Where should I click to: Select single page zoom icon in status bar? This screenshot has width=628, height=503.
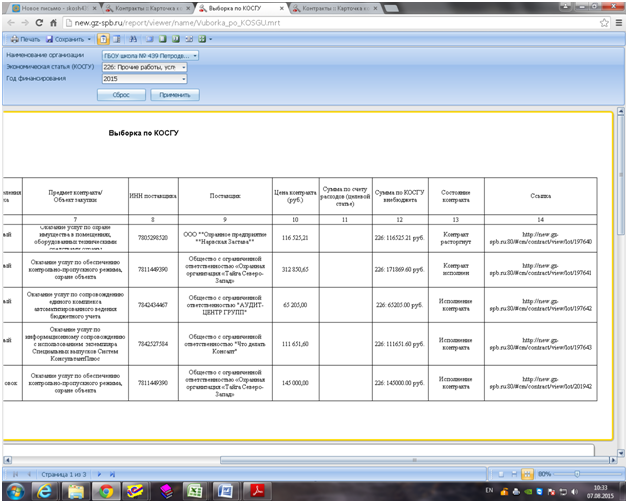501,474
